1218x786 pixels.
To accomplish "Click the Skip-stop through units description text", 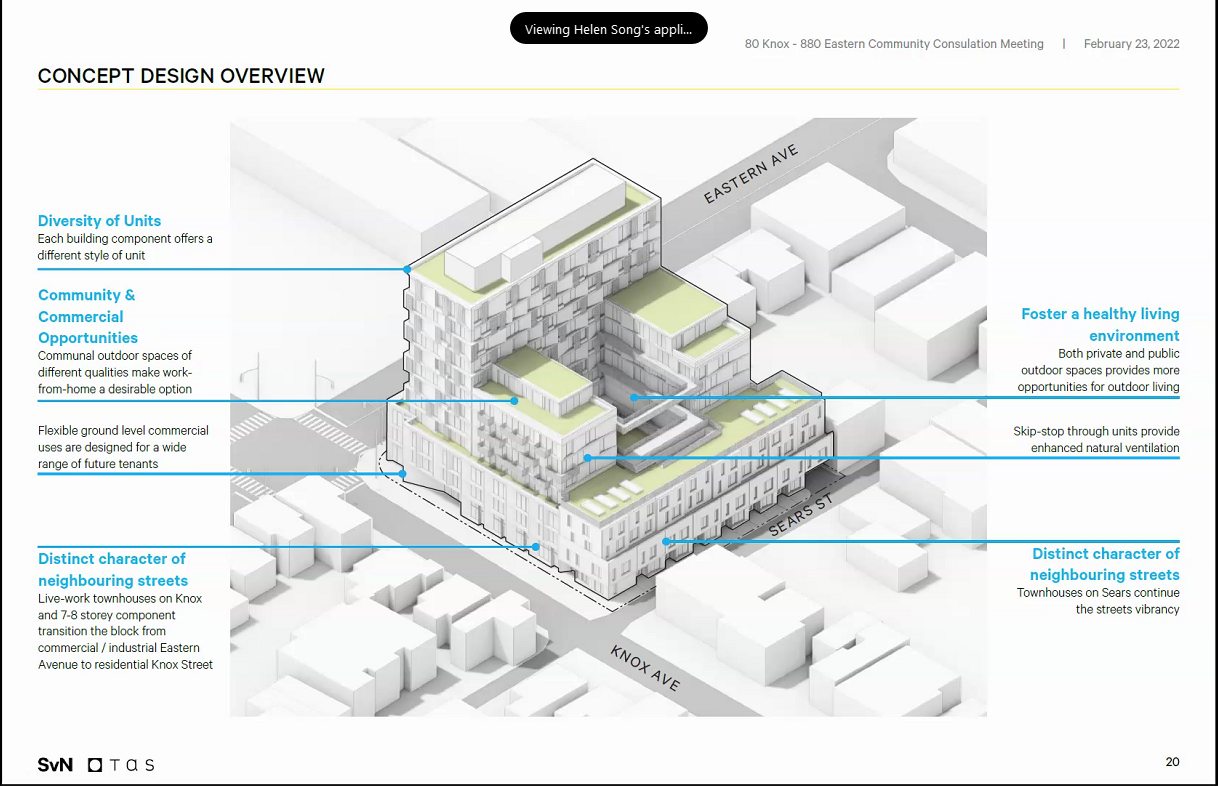I will (1096, 440).
